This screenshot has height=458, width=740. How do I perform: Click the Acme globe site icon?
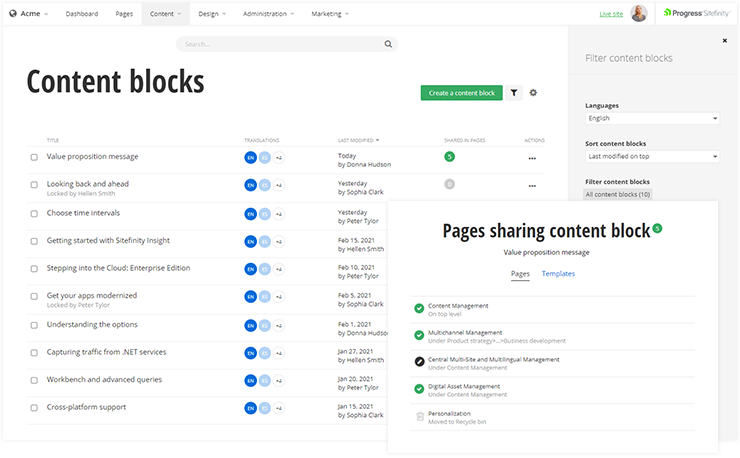[12, 14]
